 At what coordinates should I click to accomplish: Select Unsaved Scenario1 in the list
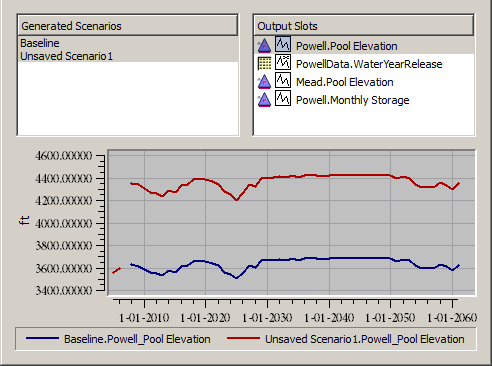(x=128, y=56)
